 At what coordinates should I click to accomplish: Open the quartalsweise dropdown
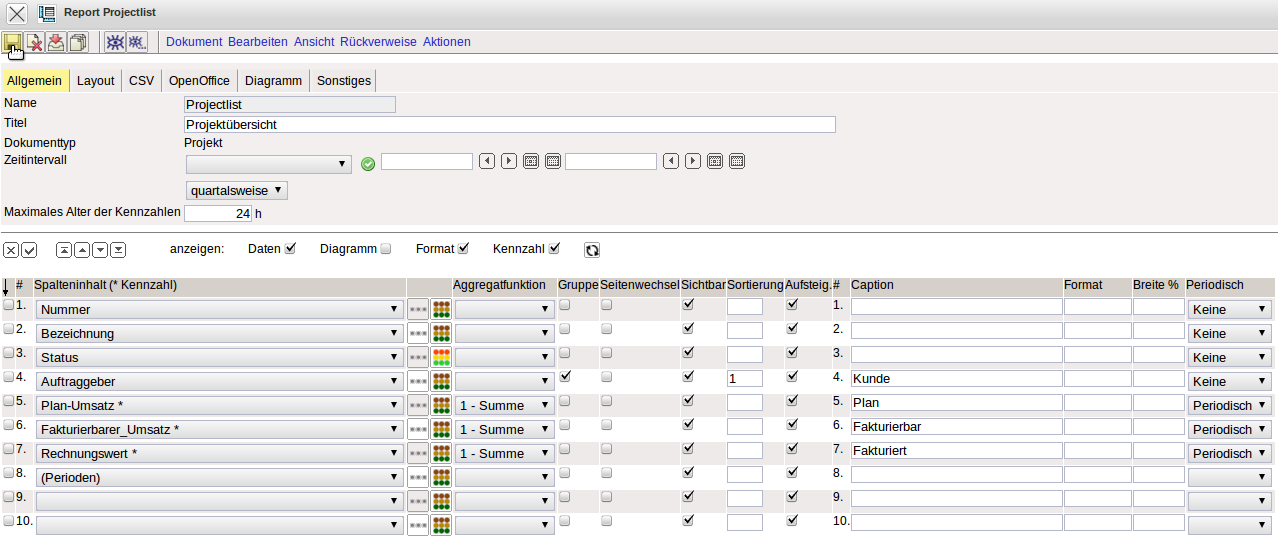[237, 190]
